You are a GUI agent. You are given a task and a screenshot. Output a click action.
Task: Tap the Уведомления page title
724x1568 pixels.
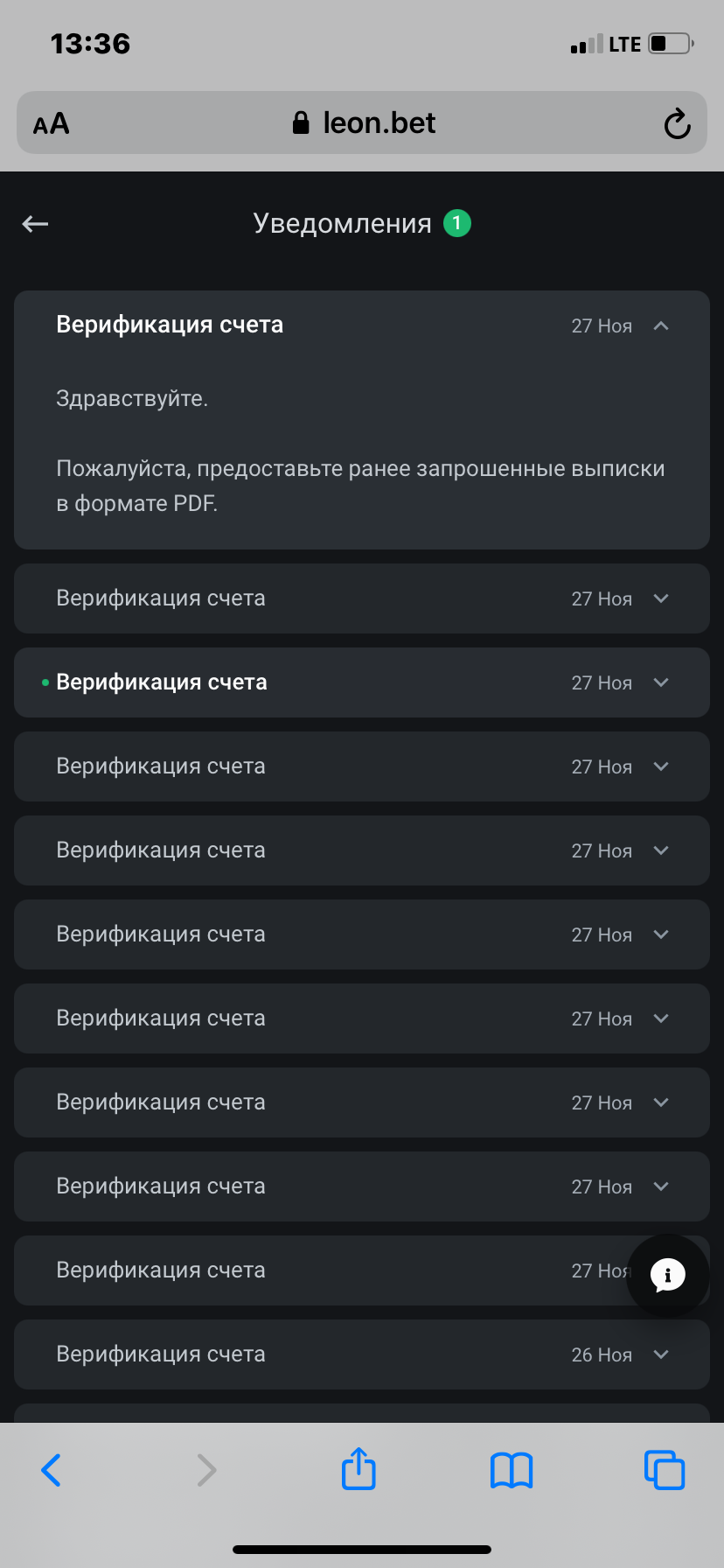(x=342, y=224)
